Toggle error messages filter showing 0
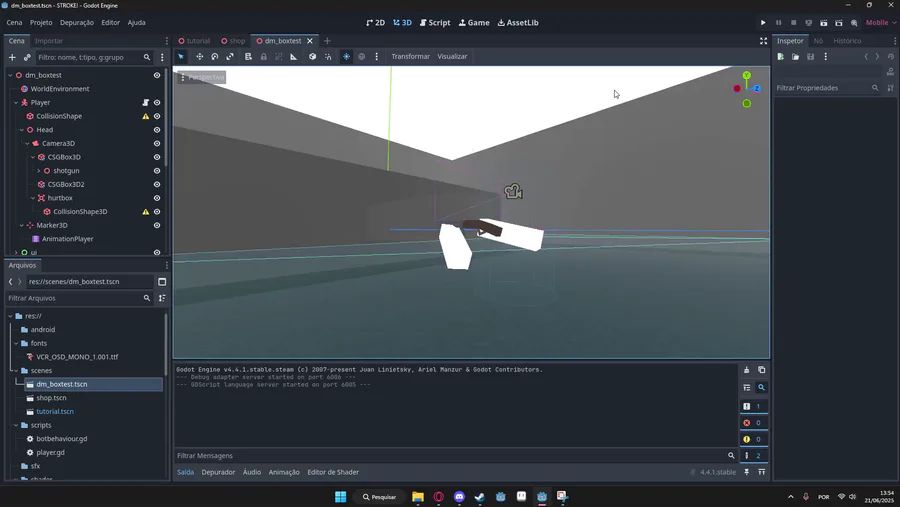900x507 pixels. (754, 423)
